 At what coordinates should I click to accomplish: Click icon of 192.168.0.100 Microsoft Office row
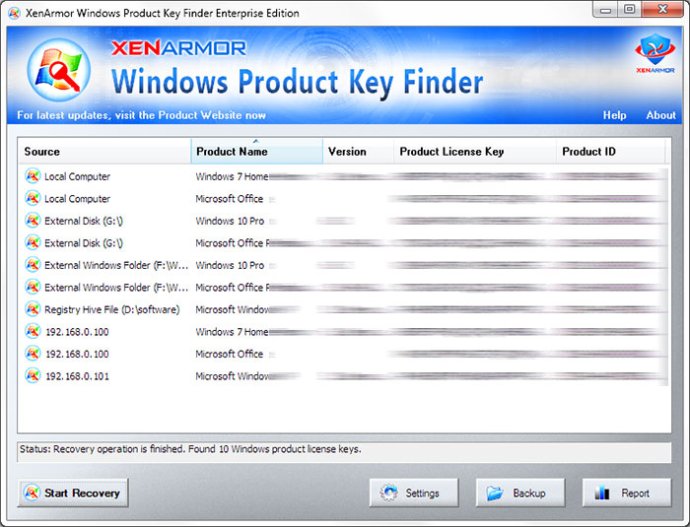[x=33, y=354]
